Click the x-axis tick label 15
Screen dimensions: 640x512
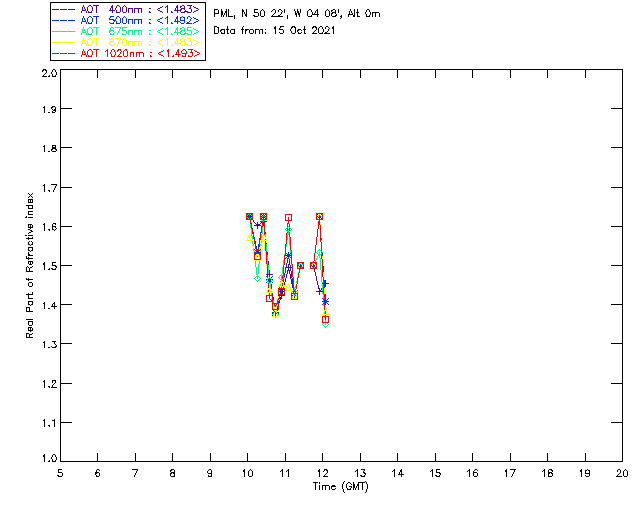435,472
